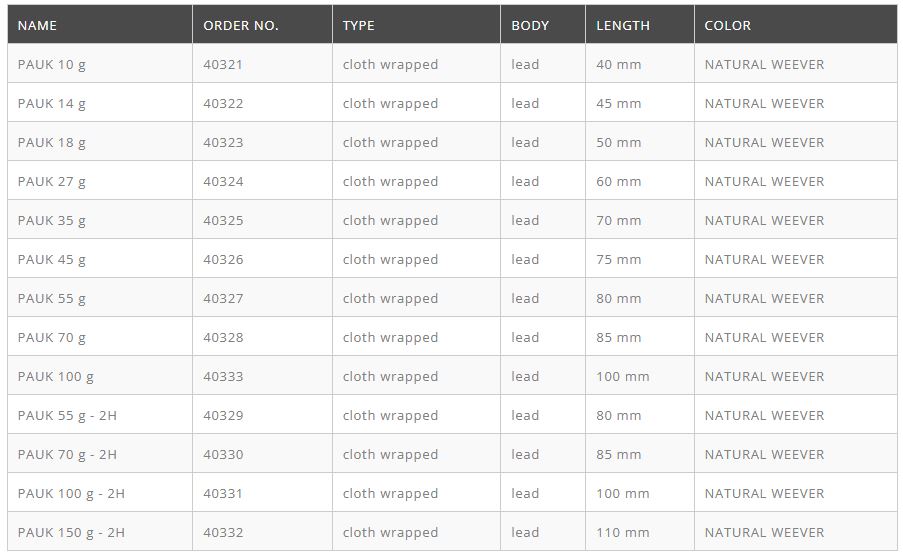
Task: Click order number 40332
Action: (x=223, y=532)
